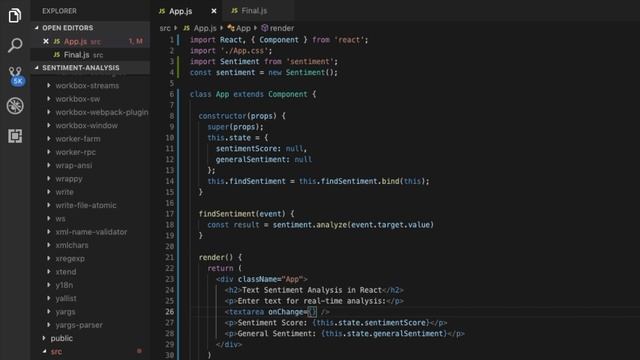640x360 pixels.
Task: Click 'Text Sentiment Analysis in React' heading
Action: pyautogui.click(x=312, y=290)
